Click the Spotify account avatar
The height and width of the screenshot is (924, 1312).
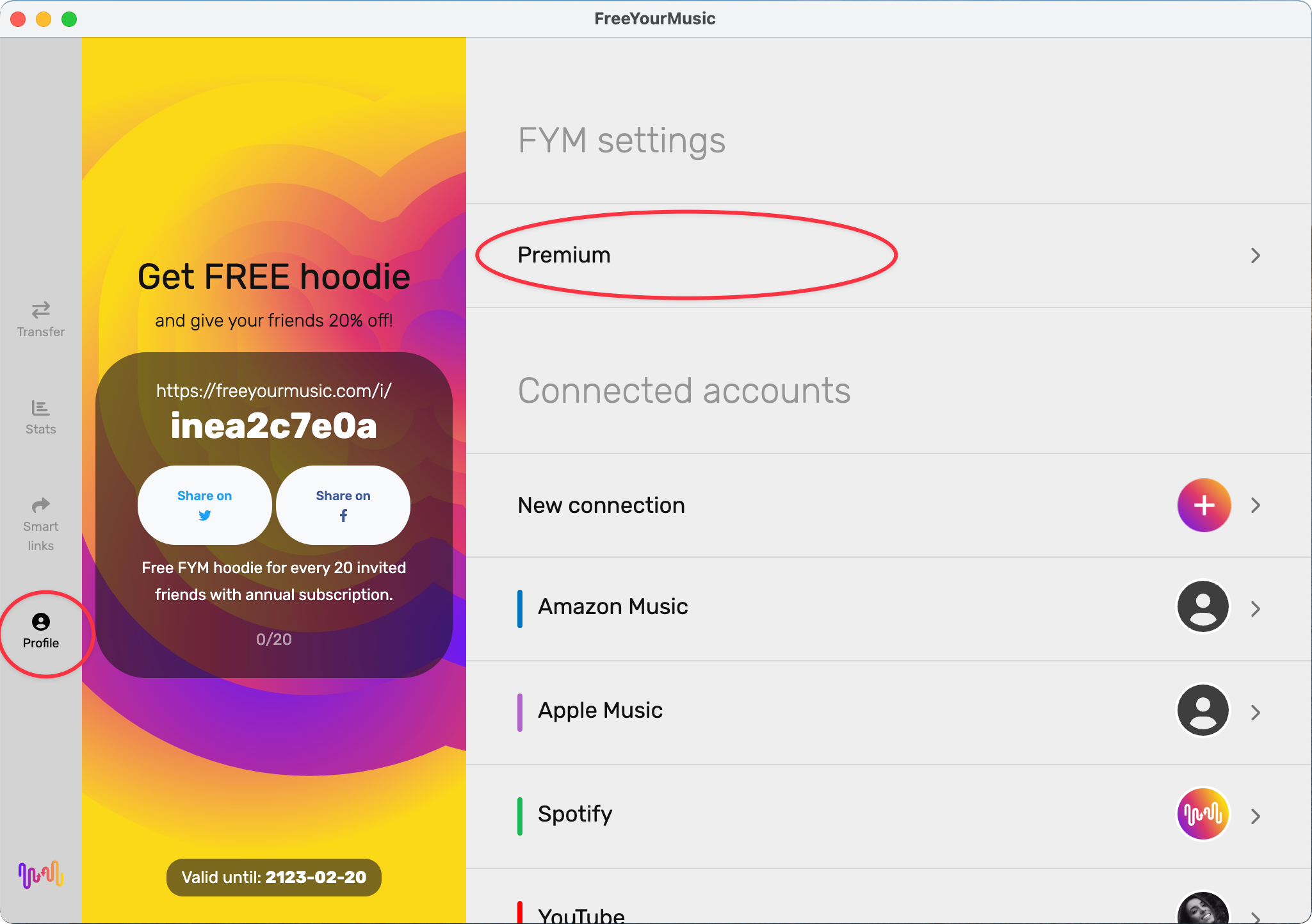pos(1203,814)
